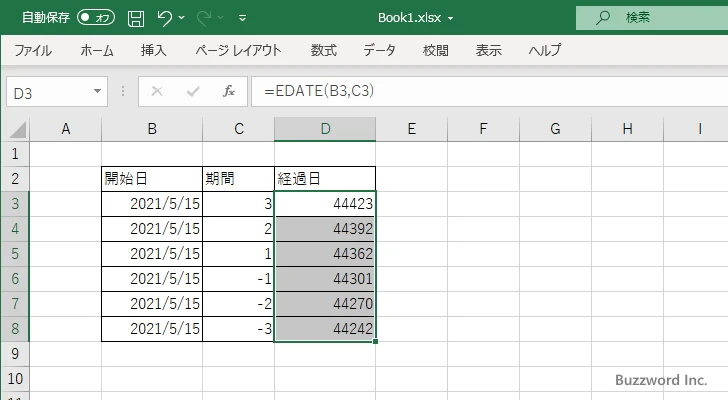Open the ページ レイアウト ribbon tab

pos(238,50)
